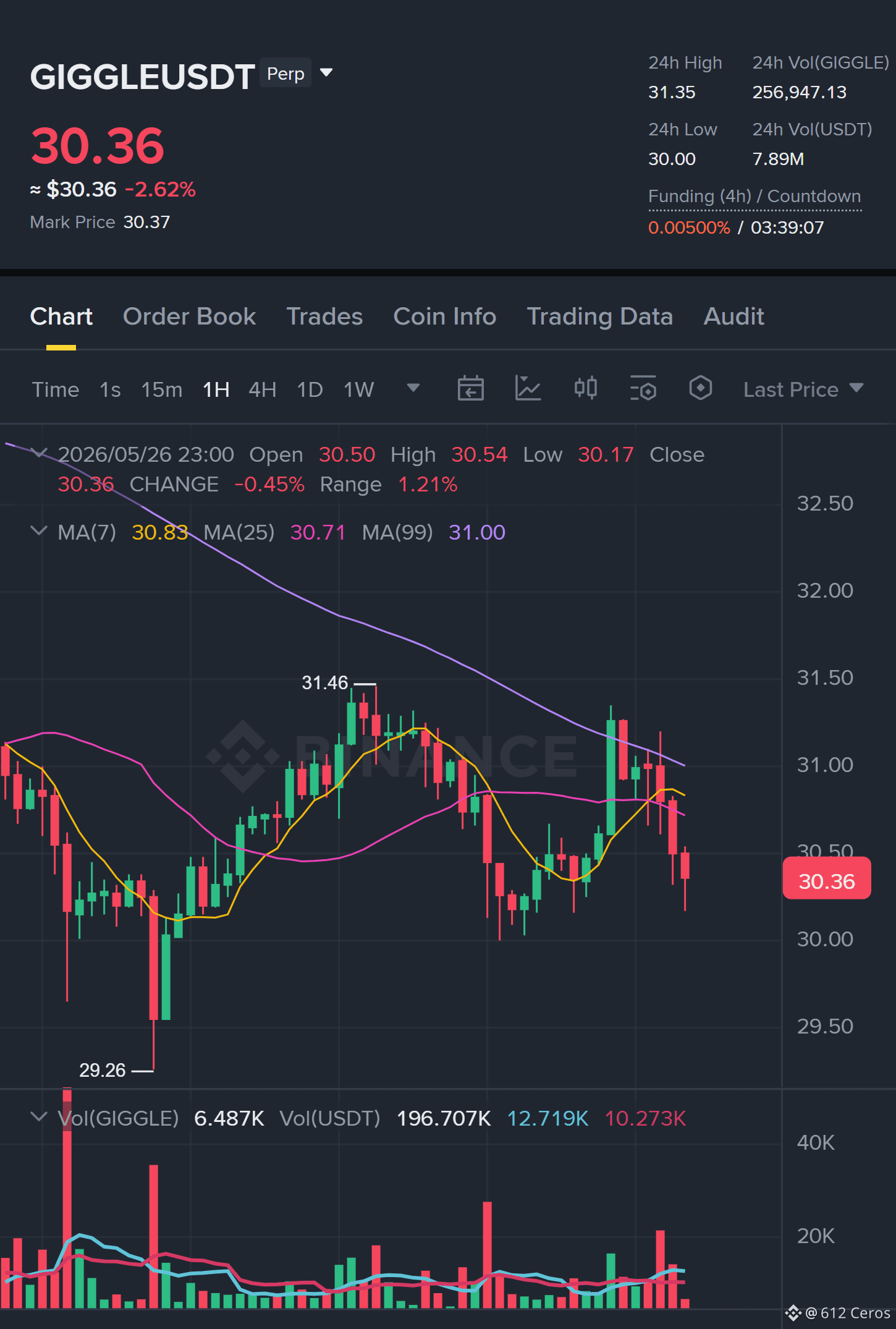Click the hexagon chart preferences icon
Viewport: 896px width, 1329px height.
(x=701, y=389)
